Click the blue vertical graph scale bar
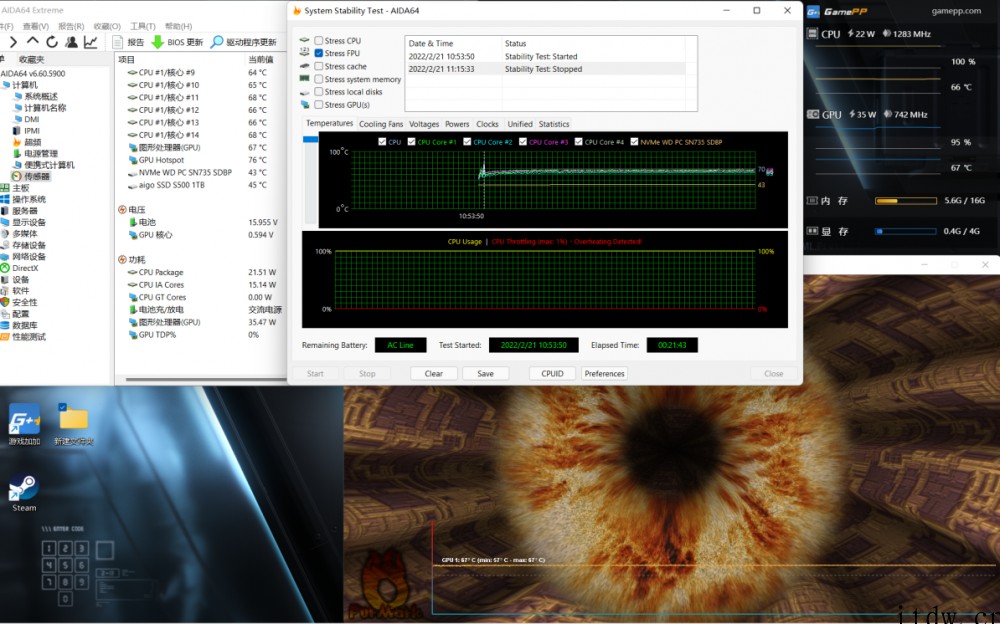The height and width of the screenshot is (624, 1000). [x=311, y=139]
